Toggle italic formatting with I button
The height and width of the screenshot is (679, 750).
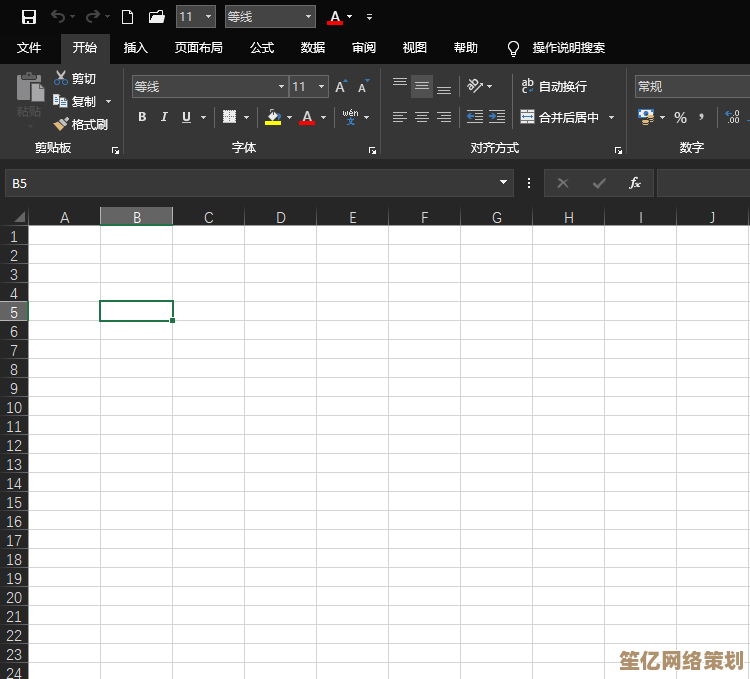click(164, 117)
